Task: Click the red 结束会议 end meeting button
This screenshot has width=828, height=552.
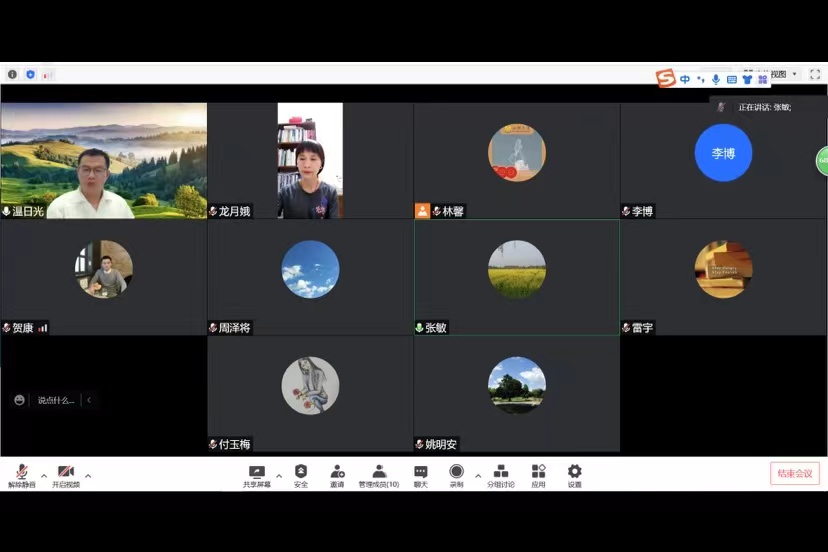Action: coord(794,474)
